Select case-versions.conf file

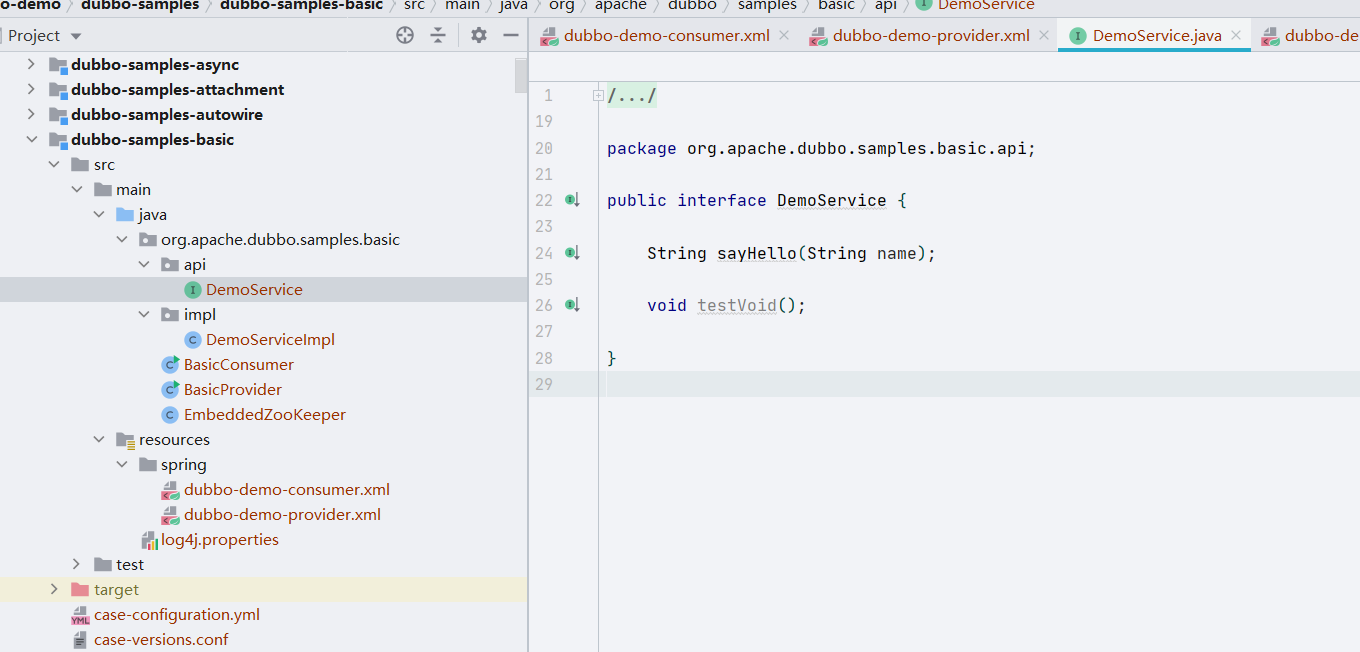(161, 639)
